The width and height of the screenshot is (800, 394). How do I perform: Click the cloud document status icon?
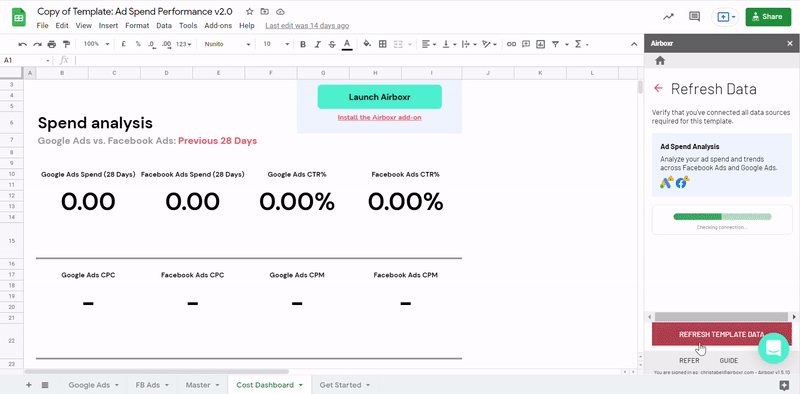pos(280,11)
